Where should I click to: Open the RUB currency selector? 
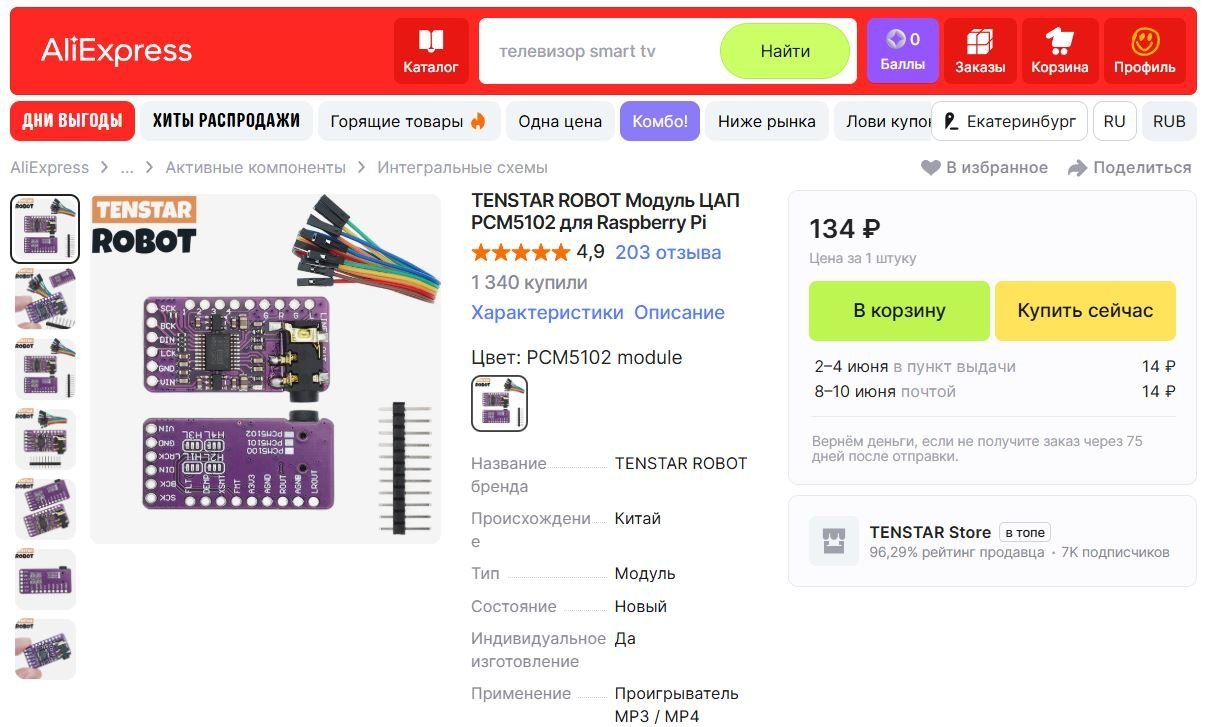(x=1169, y=121)
